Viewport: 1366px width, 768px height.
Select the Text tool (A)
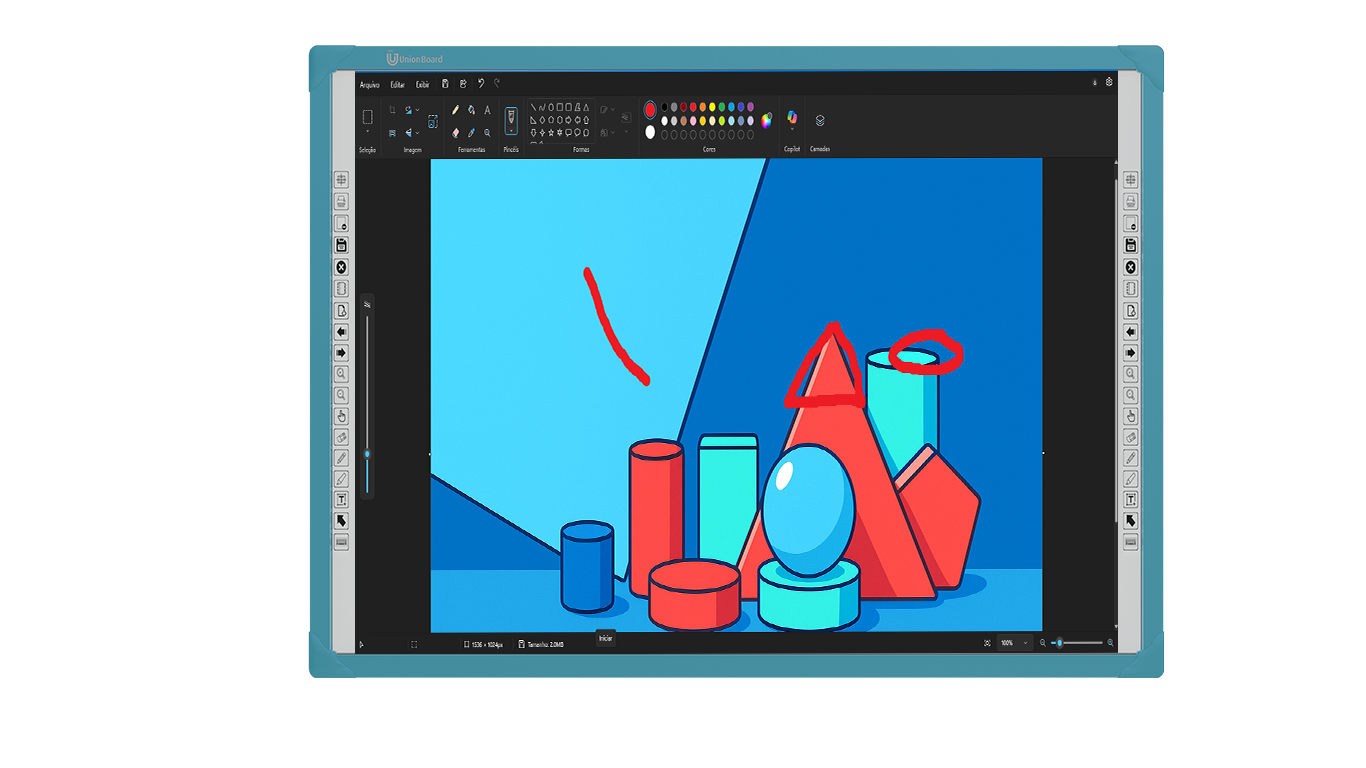[x=488, y=110]
